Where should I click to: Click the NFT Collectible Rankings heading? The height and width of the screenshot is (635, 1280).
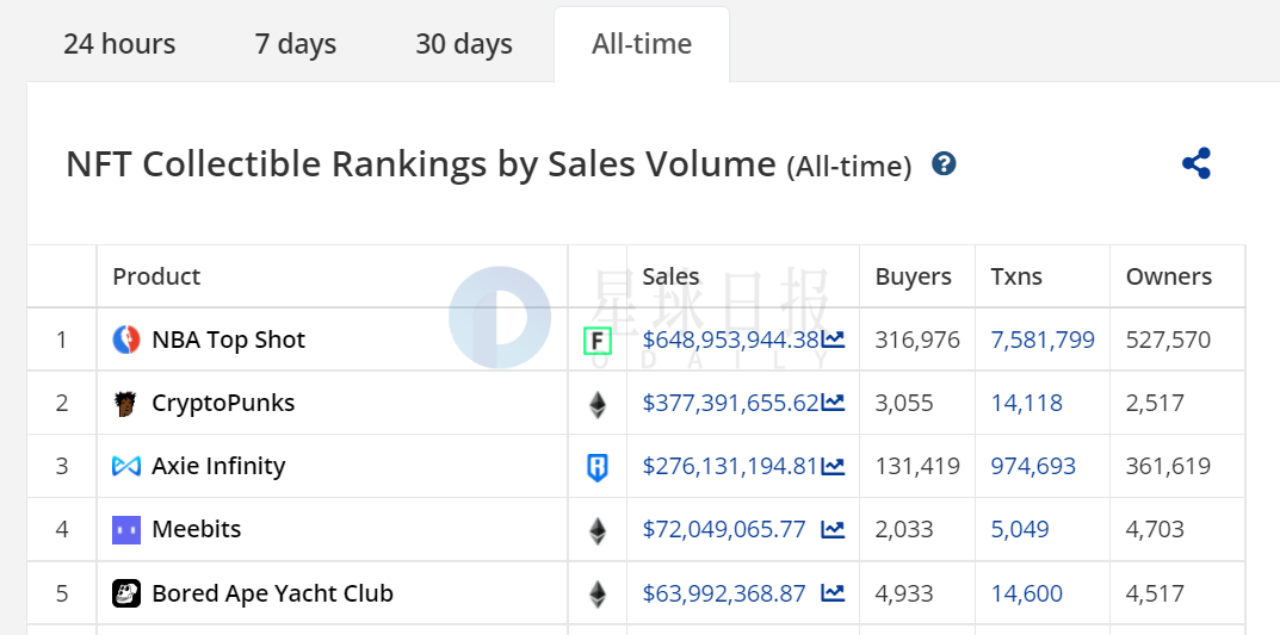point(489,165)
